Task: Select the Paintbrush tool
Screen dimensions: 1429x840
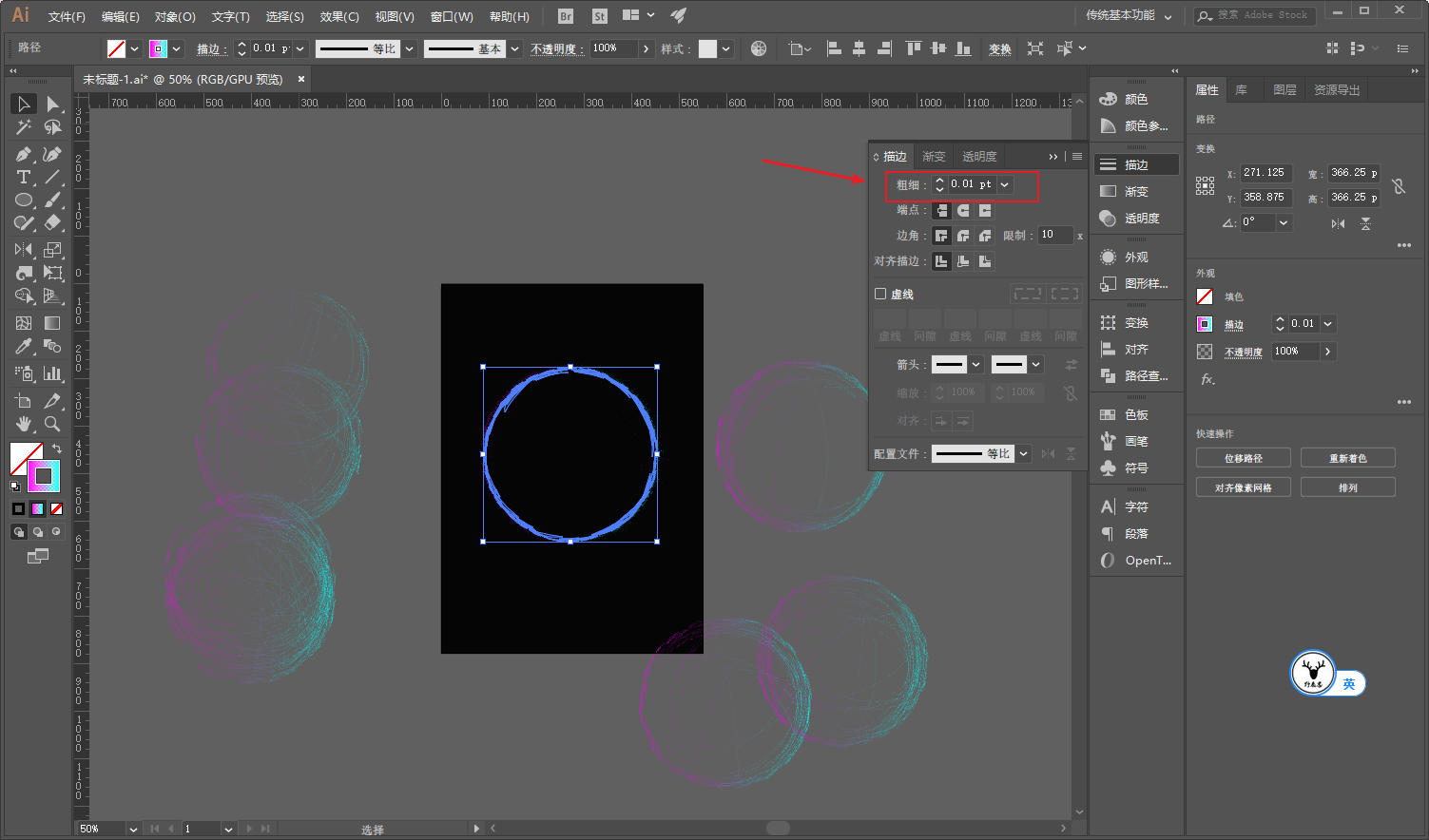Action: 52,200
